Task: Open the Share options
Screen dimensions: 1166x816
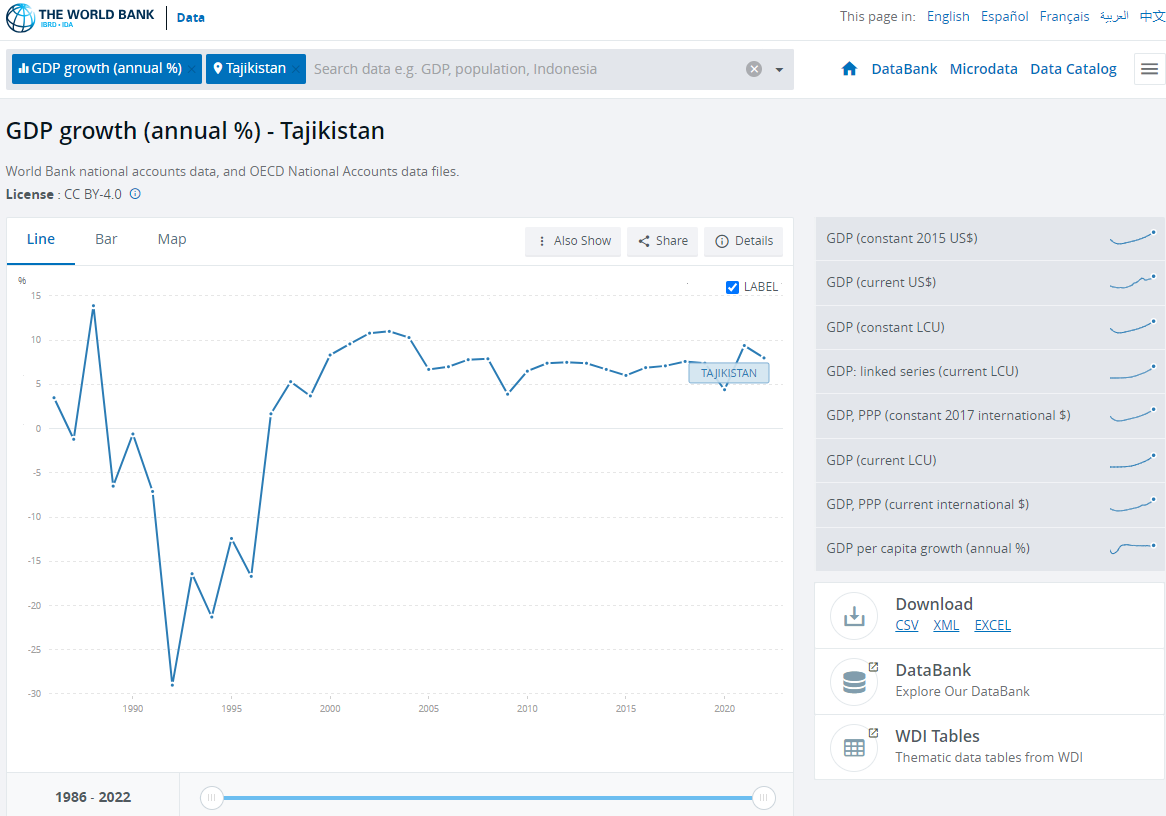Action: point(662,241)
